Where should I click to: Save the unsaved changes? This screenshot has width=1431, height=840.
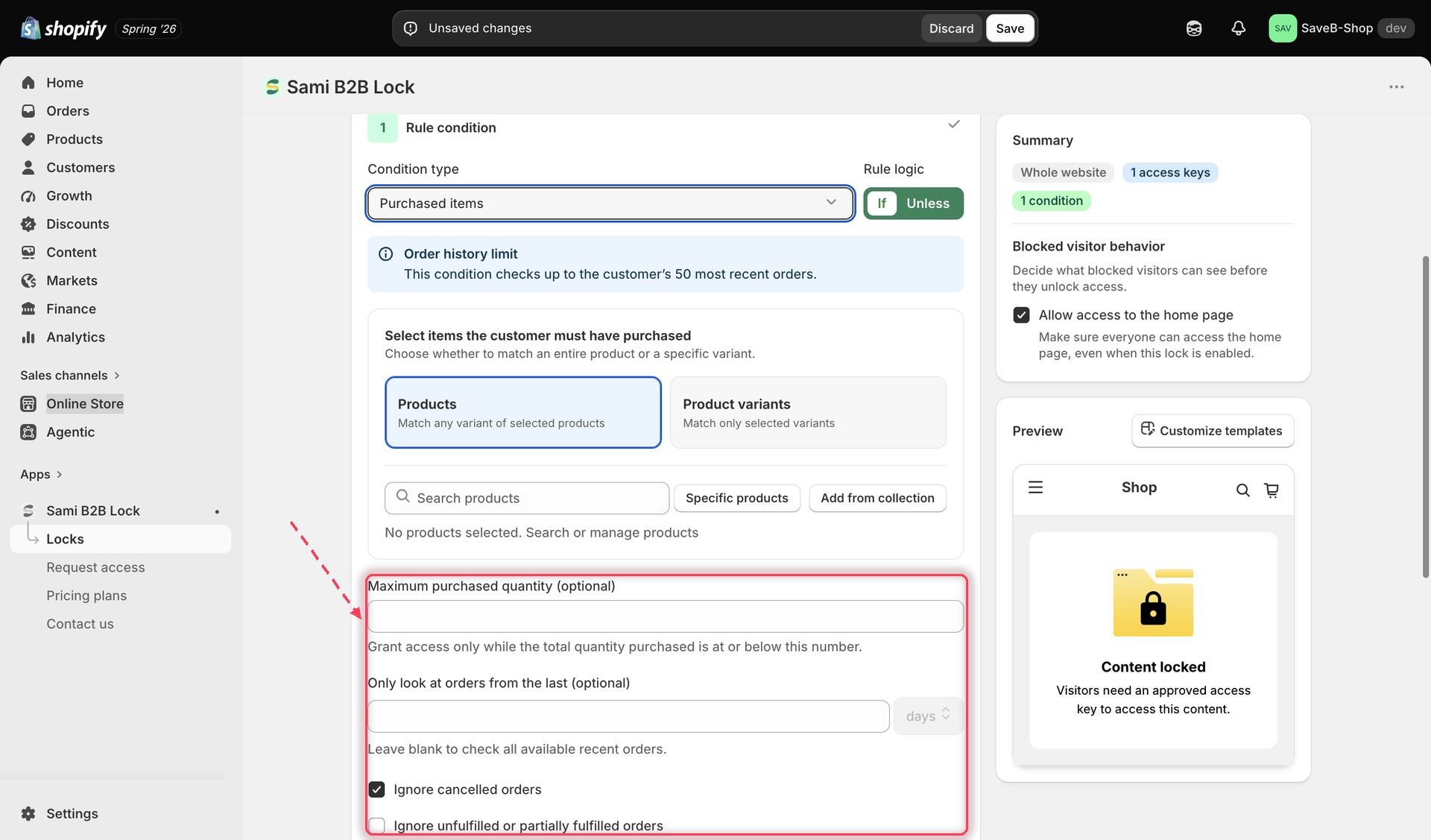pyautogui.click(x=1010, y=28)
